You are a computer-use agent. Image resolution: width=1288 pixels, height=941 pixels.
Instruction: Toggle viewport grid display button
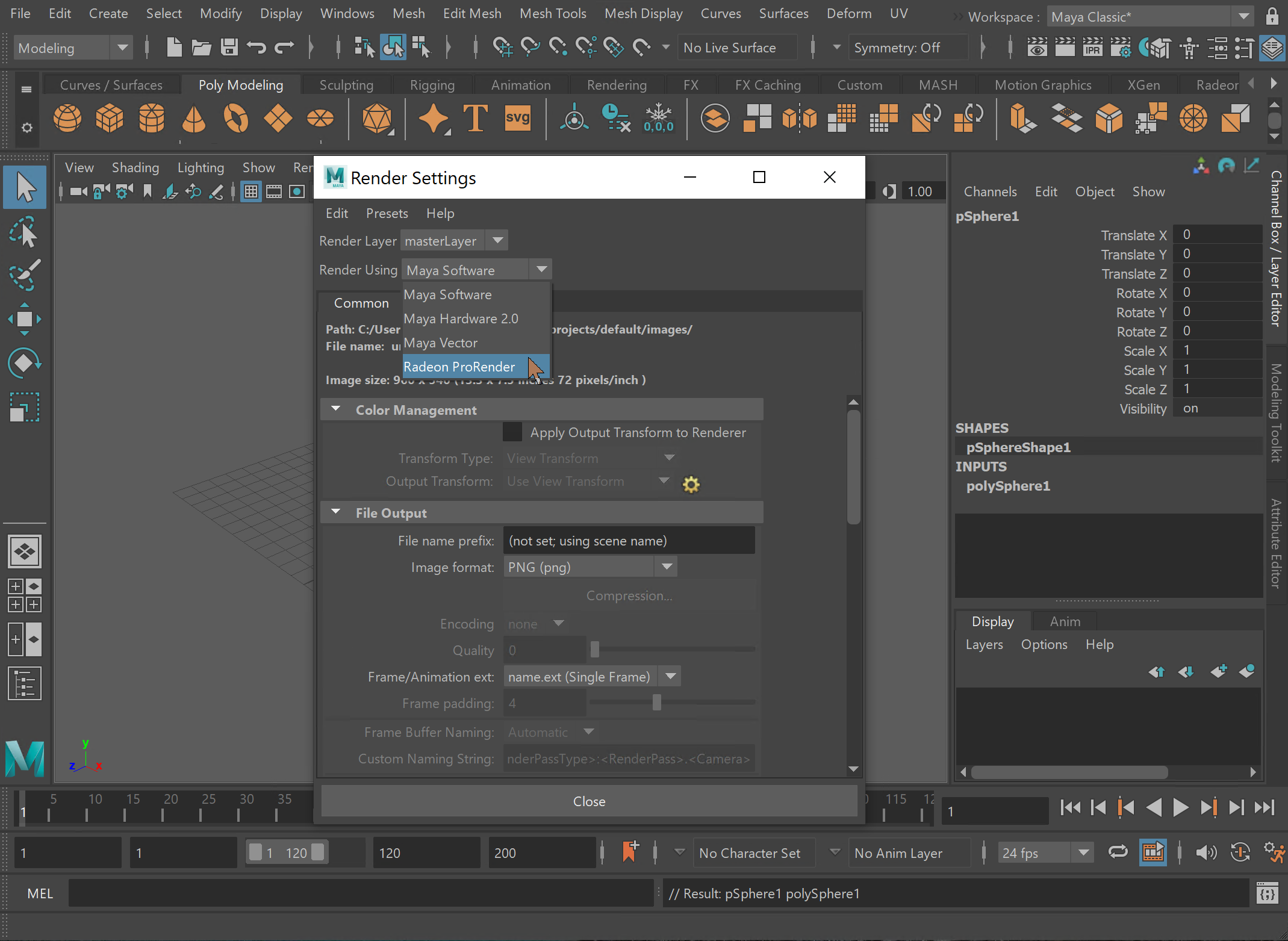pos(251,191)
